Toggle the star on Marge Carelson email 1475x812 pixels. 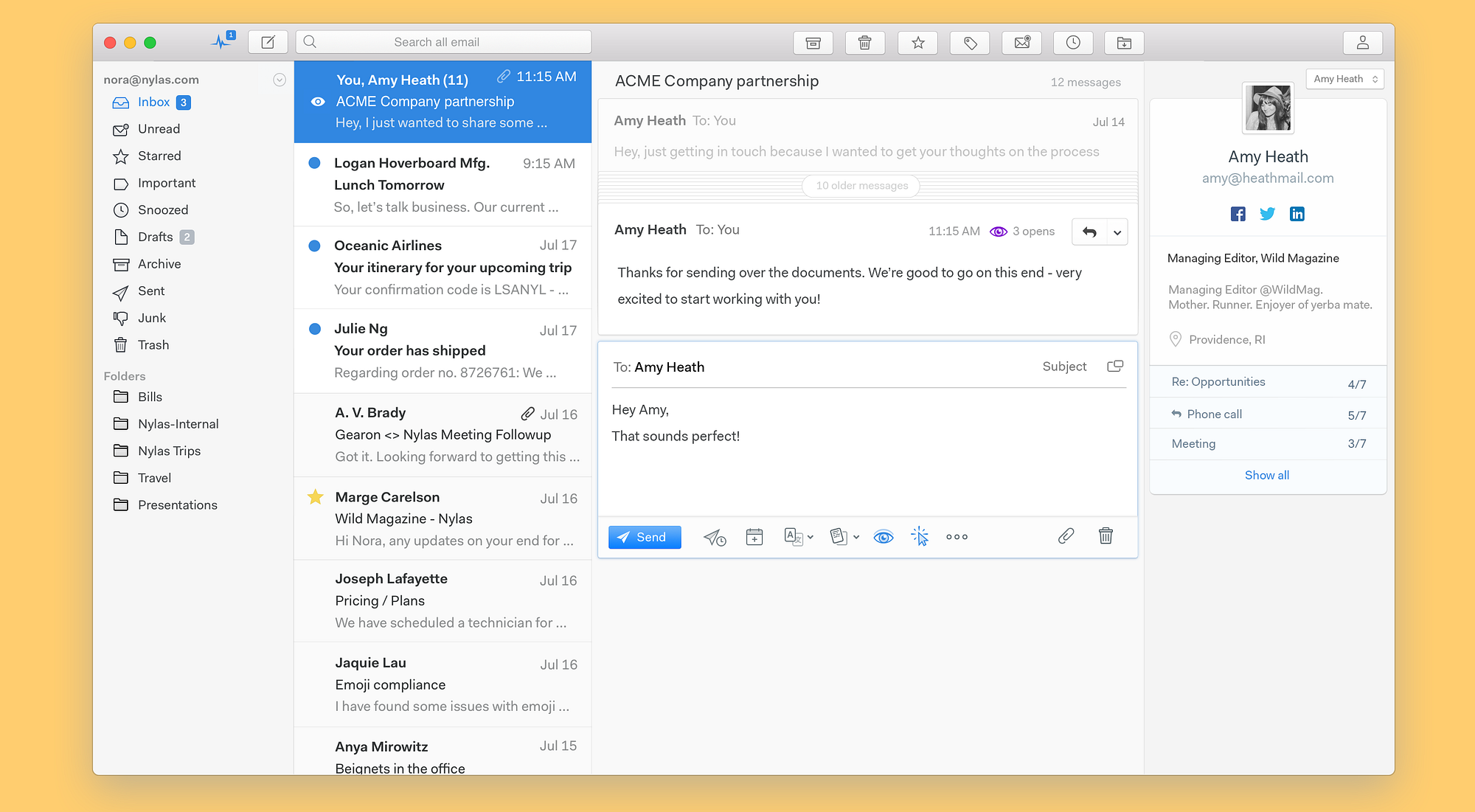click(x=316, y=497)
